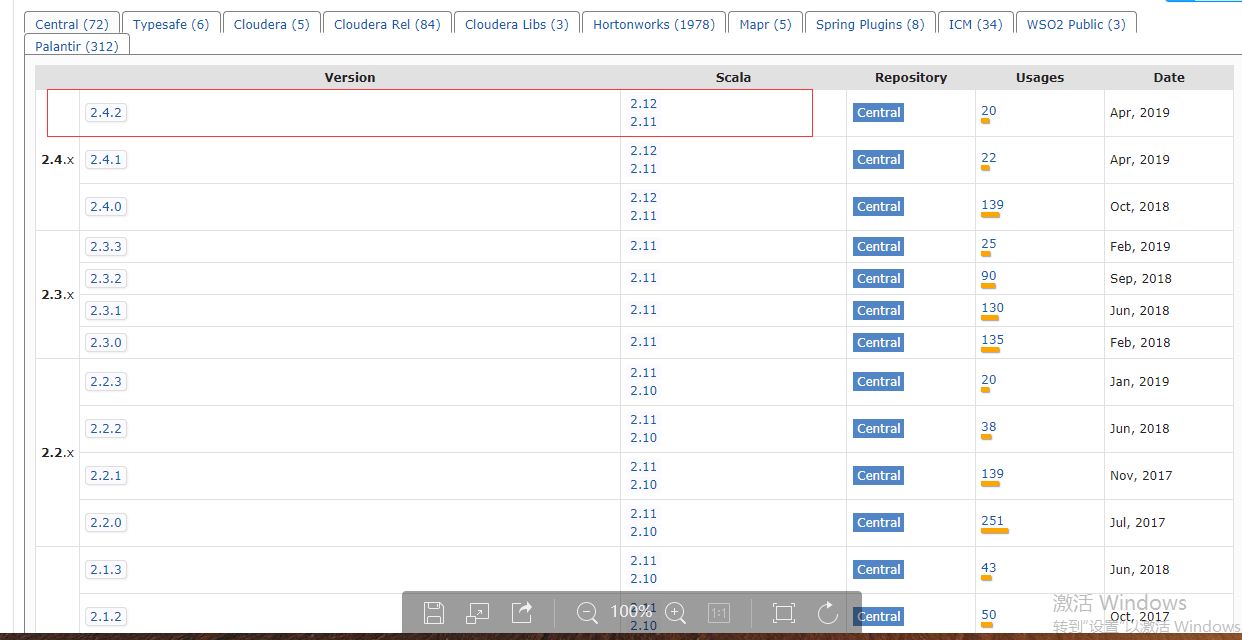Switch to the ICM (34) tab

[x=976, y=24]
